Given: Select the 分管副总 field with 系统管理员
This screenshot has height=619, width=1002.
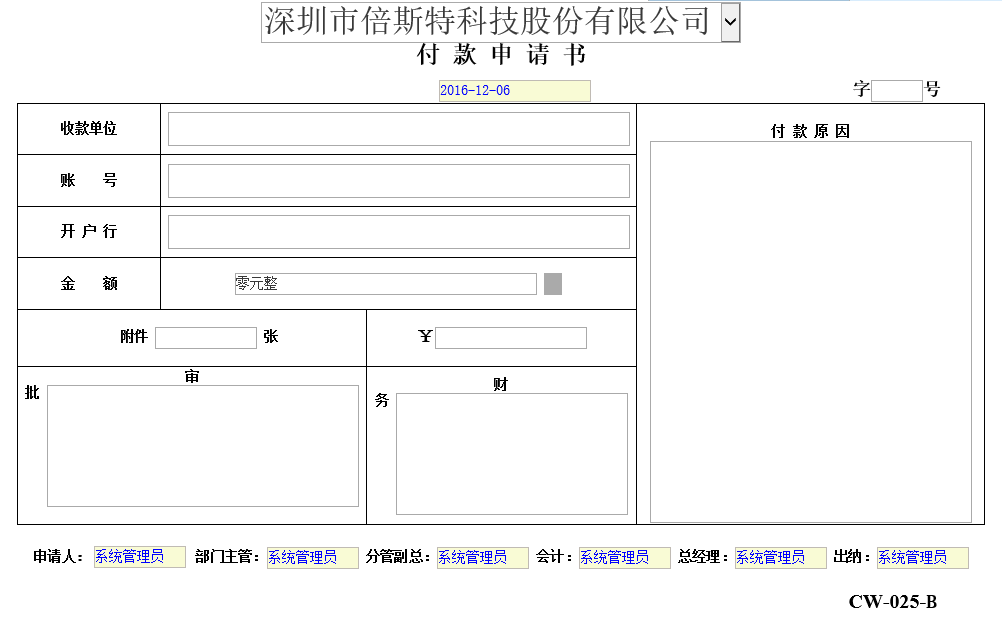Looking at the screenshot, I should point(482,558).
